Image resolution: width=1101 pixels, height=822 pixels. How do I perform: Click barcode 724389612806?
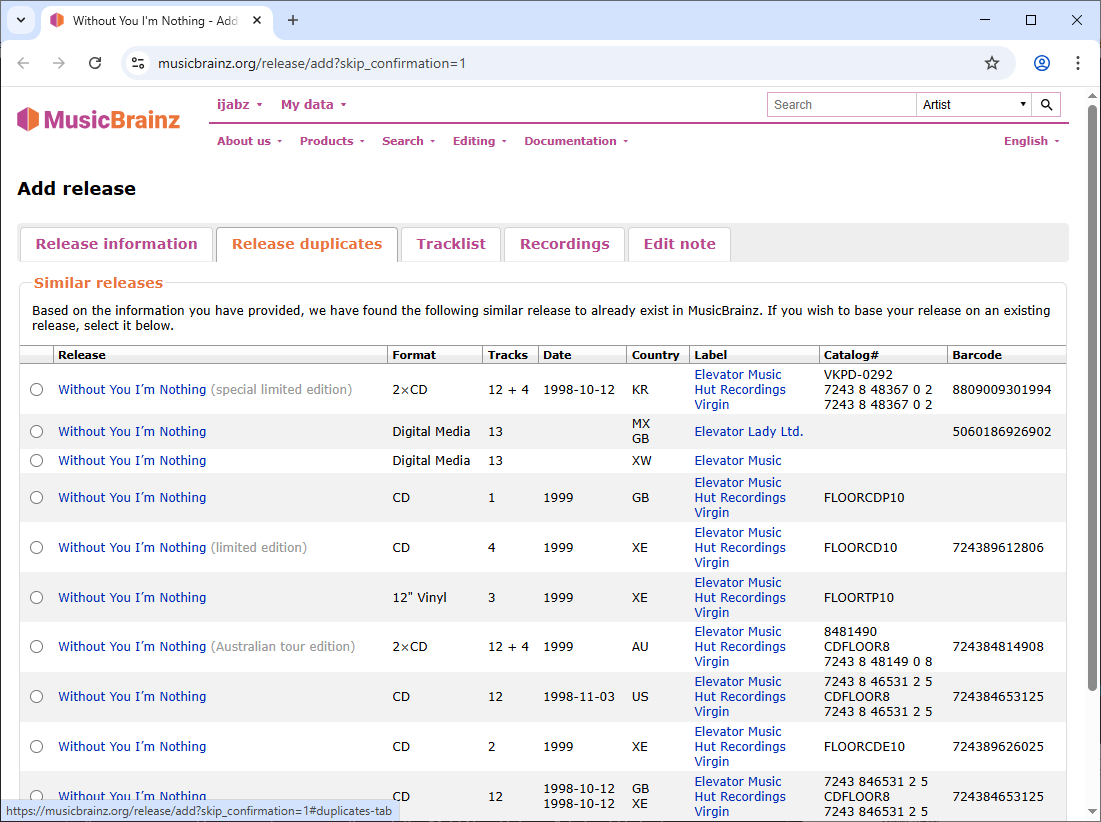point(998,548)
